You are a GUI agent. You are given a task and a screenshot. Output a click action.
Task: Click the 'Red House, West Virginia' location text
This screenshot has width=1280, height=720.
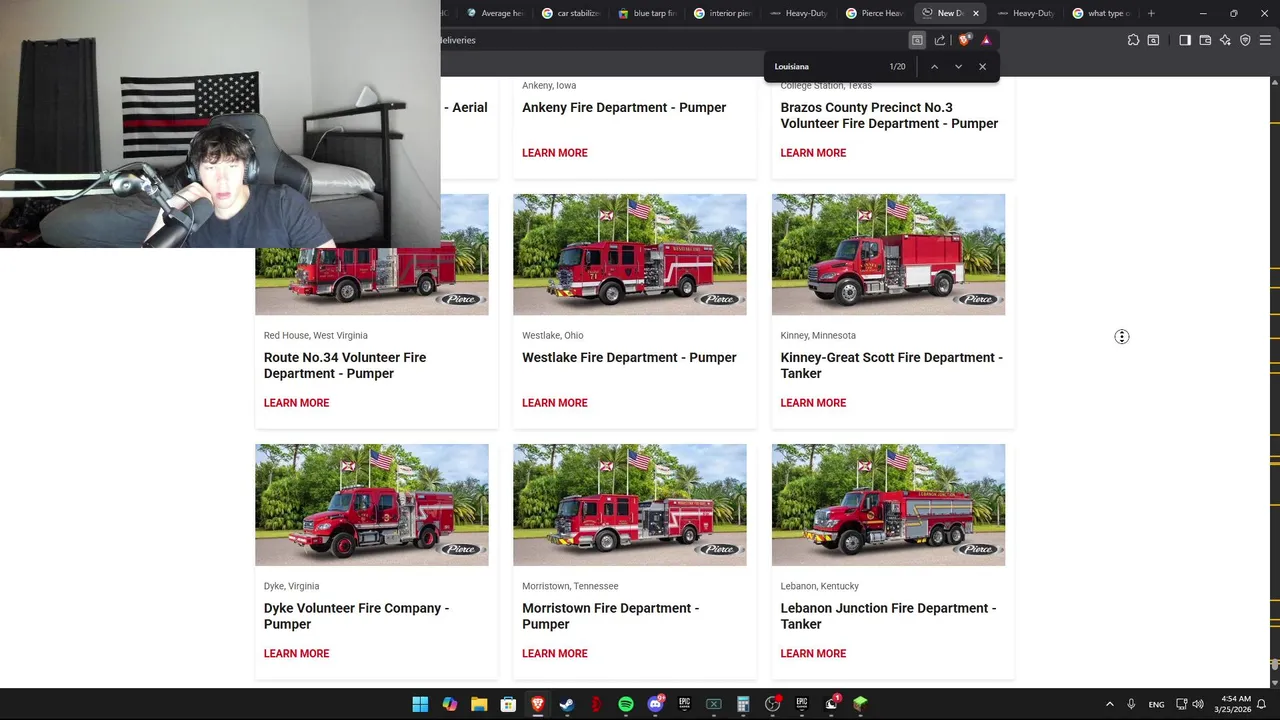(316, 336)
